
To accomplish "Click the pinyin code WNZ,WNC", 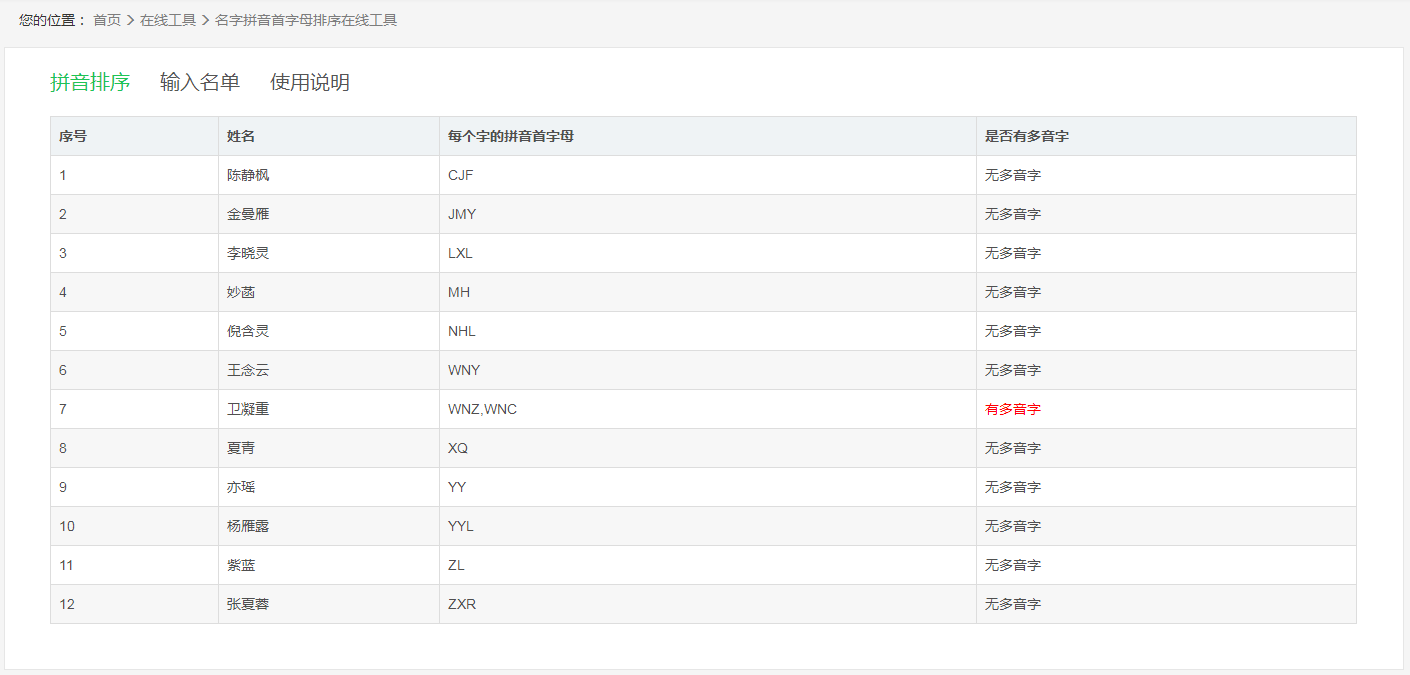I will click(482, 409).
